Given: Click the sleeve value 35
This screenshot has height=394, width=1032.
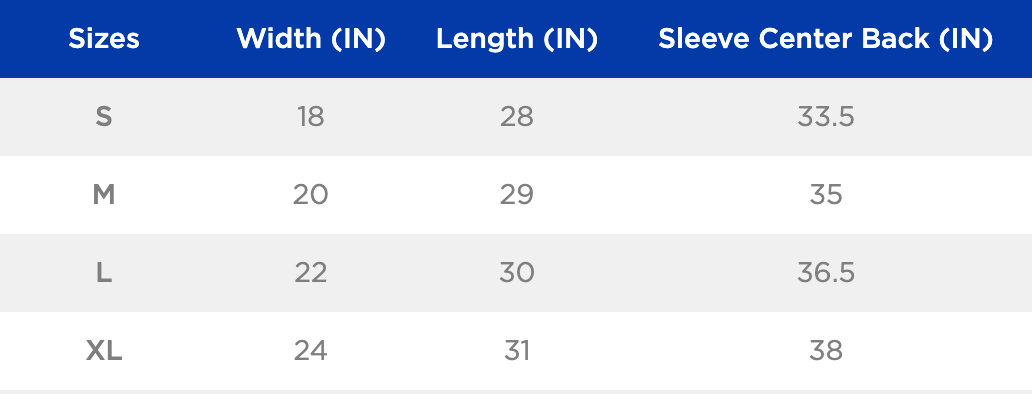Looking at the screenshot, I should point(825,195).
